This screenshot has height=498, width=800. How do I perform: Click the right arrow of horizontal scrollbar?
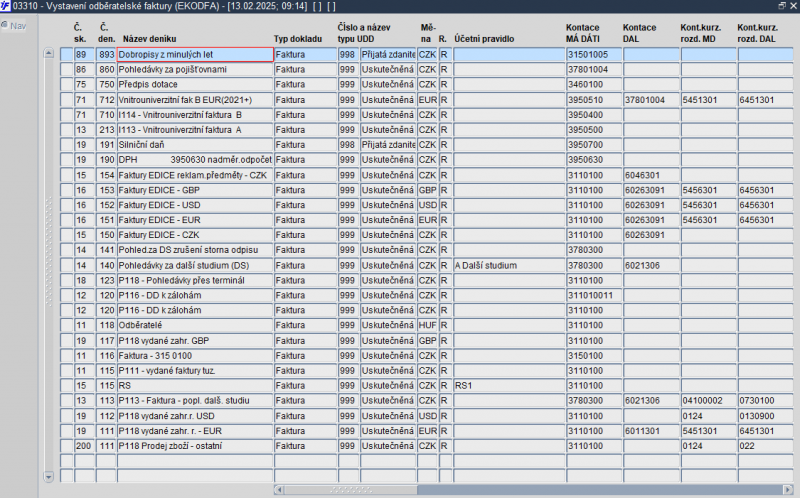tap(787, 490)
